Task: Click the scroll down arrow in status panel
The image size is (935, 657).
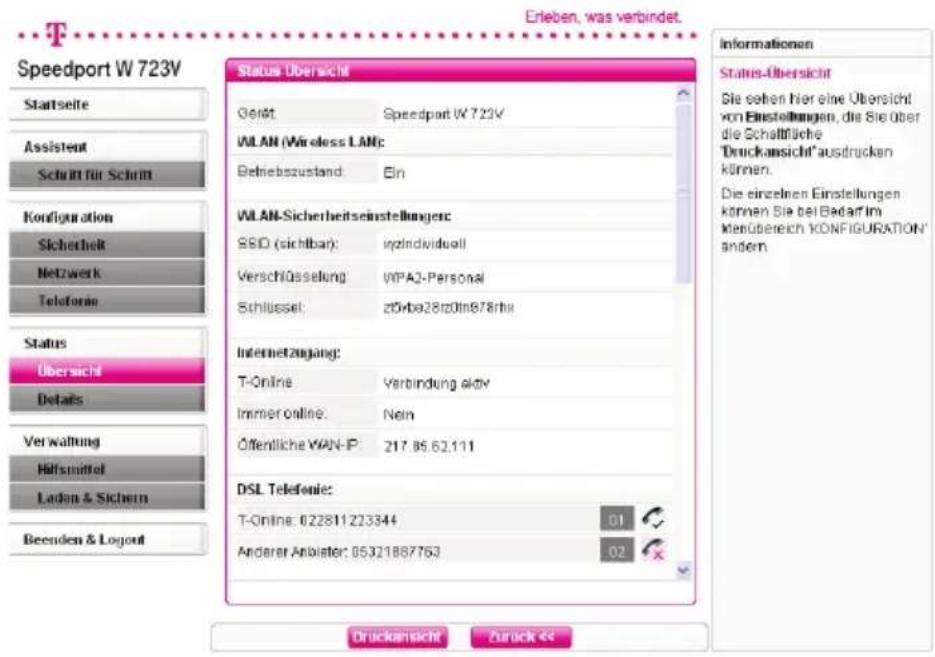Action: [x=683, y=571]
